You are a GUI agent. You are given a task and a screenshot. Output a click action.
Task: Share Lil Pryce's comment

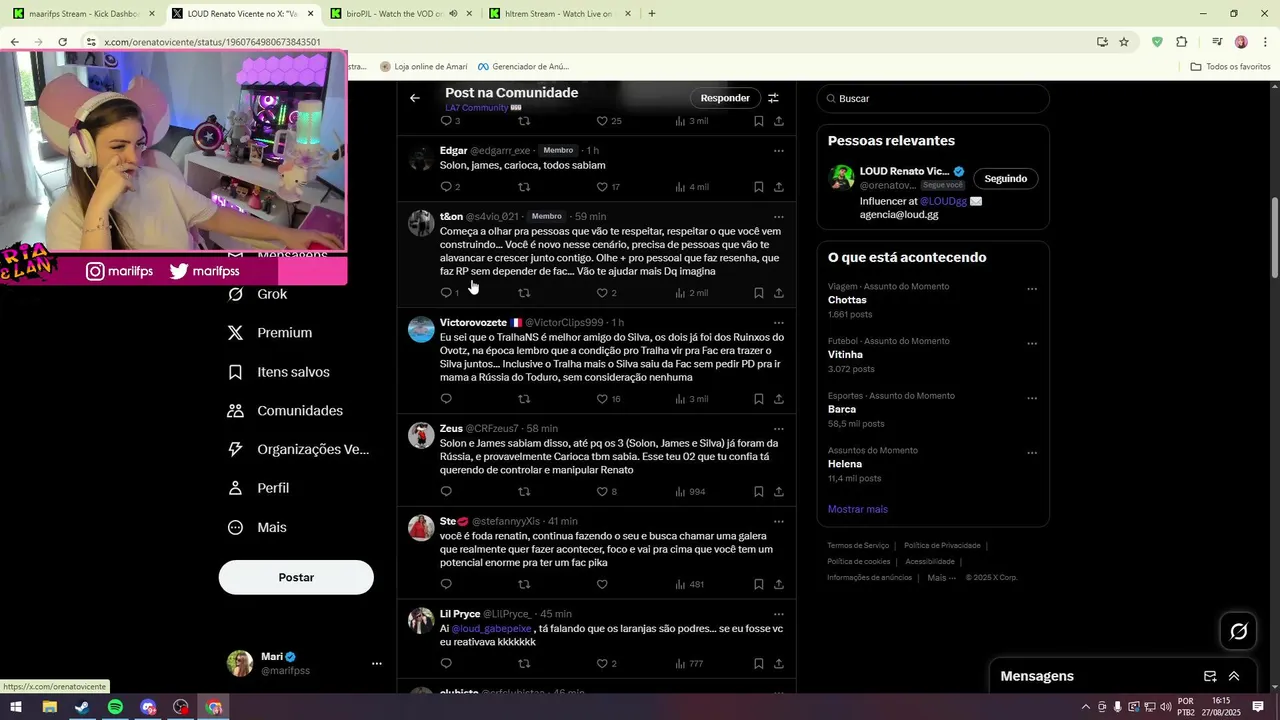(x=779, y=664)
